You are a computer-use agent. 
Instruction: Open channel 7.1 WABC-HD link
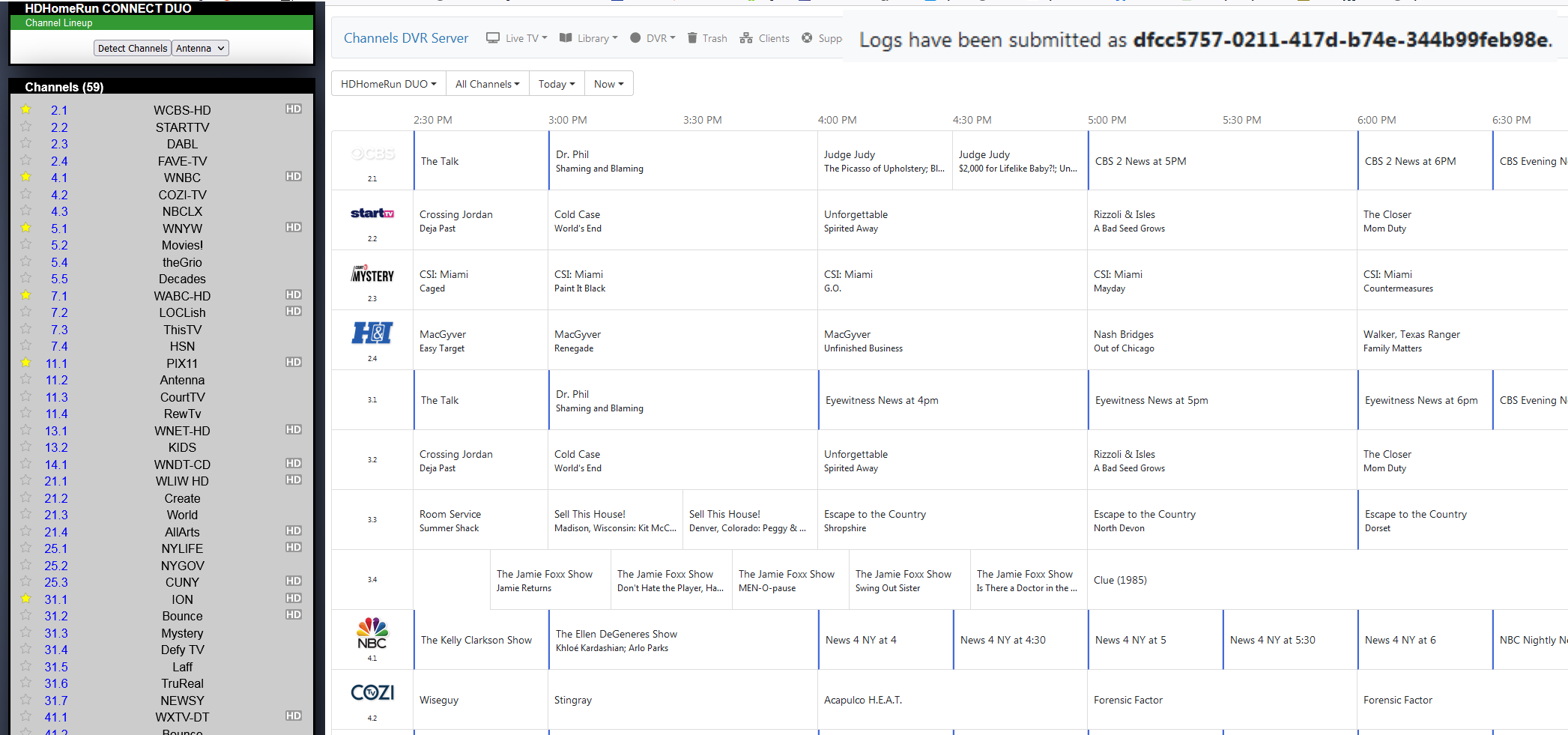[x=59, y=296]
